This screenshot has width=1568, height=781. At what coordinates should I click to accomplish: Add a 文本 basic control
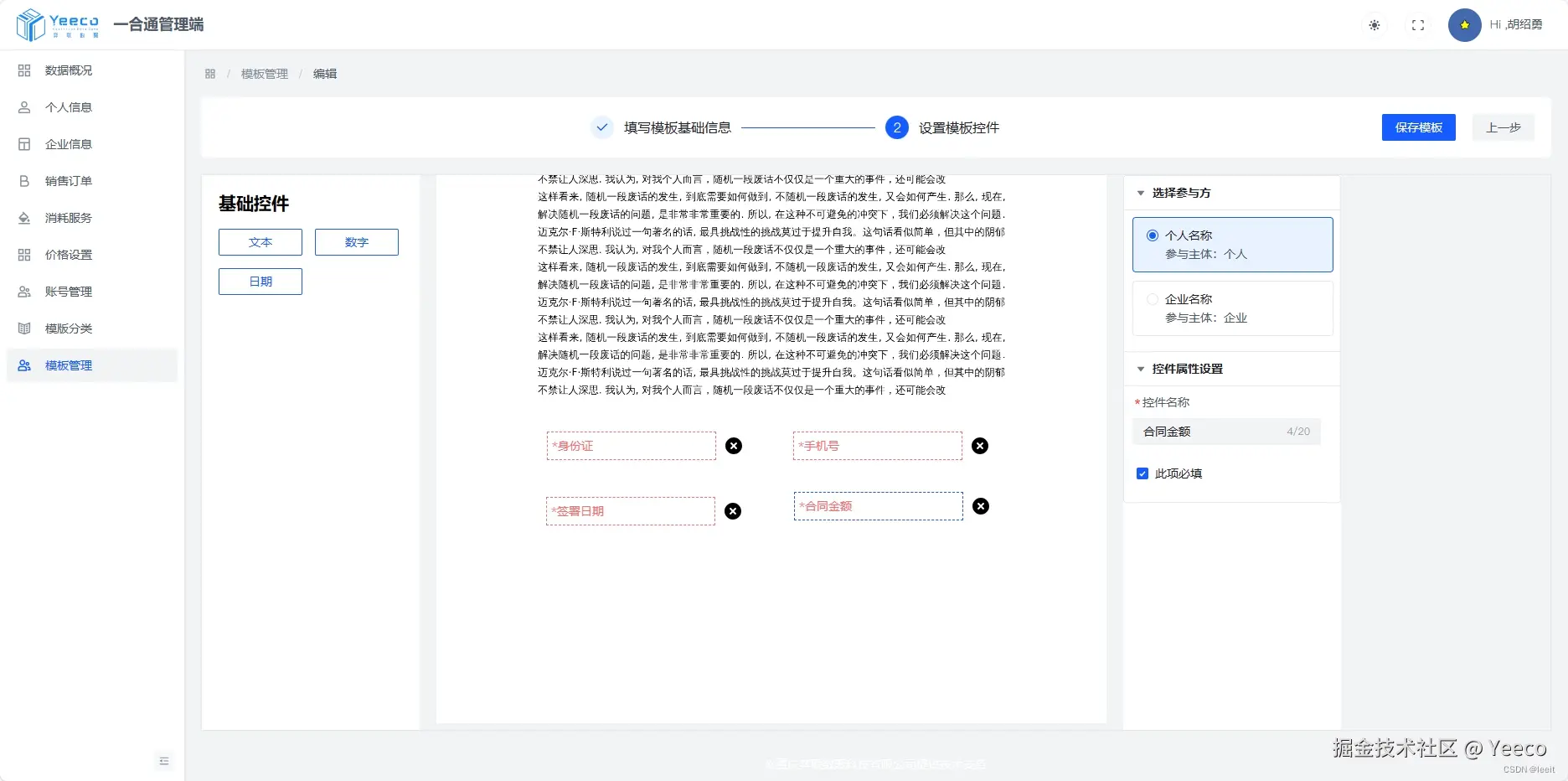pyautogui.click(x=260, y=242)
